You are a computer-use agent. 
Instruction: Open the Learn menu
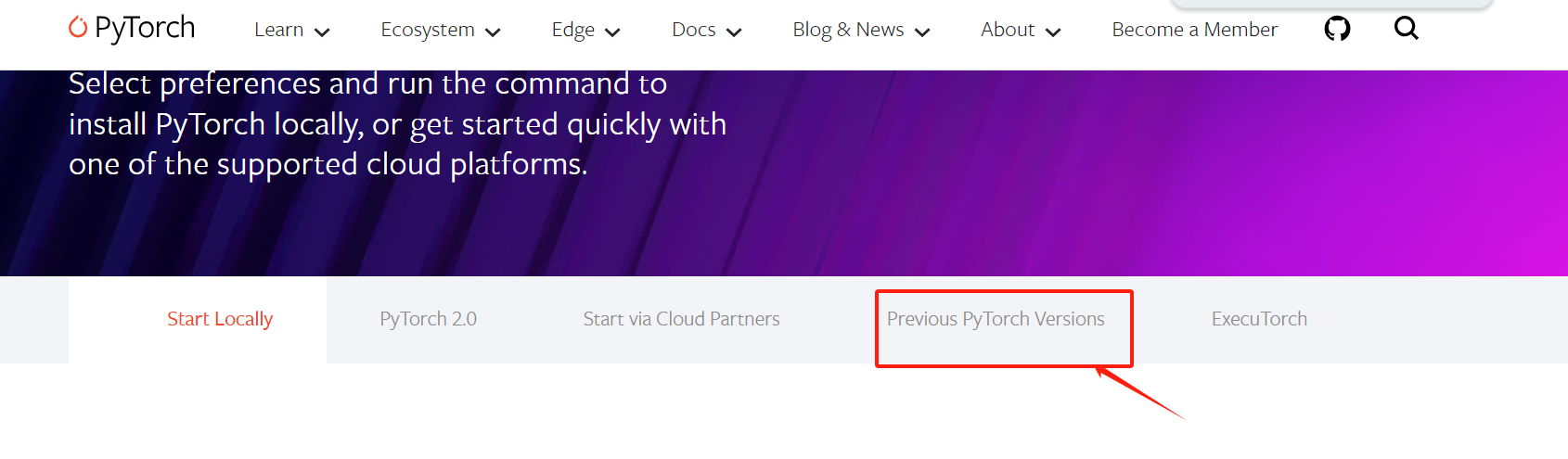click(x=278, y=30)
